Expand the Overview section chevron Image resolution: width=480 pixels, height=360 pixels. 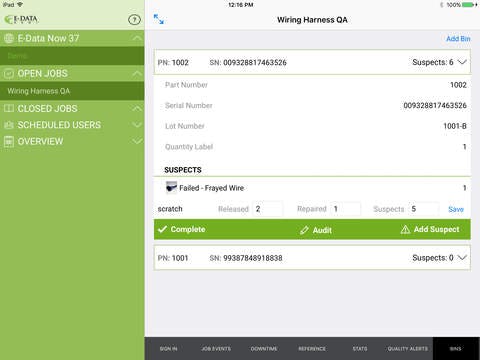click(x=137, y=141)
